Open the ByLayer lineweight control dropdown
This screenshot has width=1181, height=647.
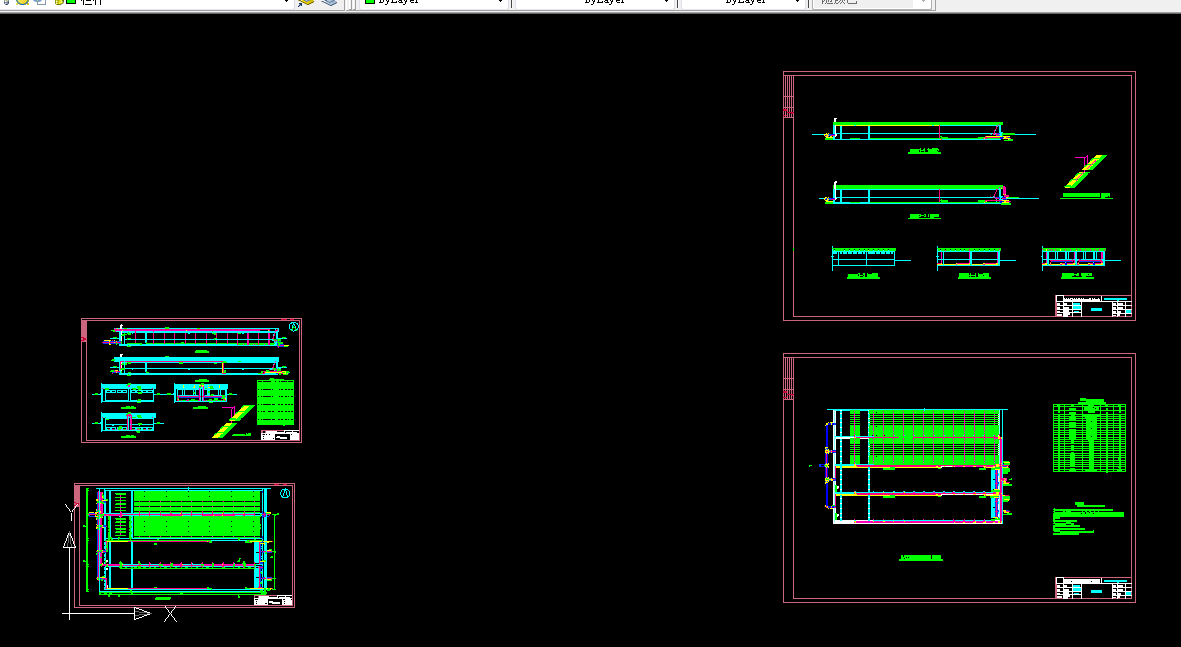[x=743, y=2]
